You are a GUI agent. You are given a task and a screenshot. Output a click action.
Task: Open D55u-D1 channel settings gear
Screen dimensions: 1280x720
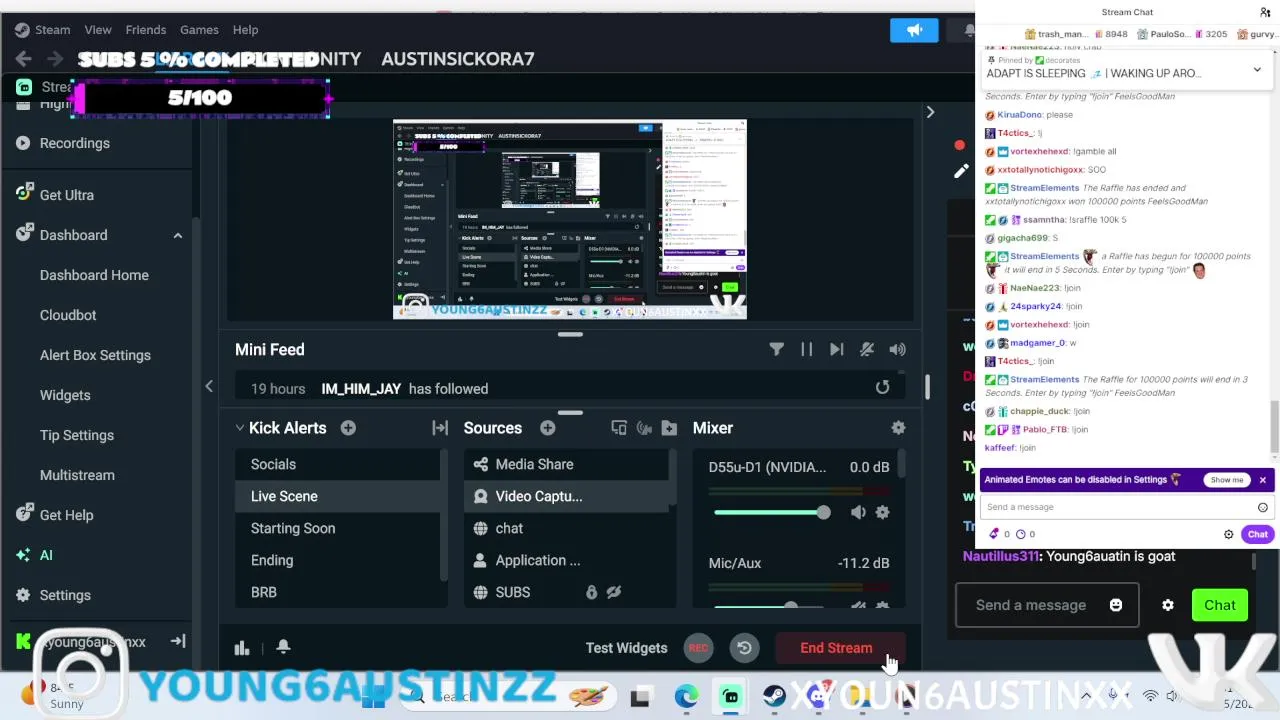[882, 512]
